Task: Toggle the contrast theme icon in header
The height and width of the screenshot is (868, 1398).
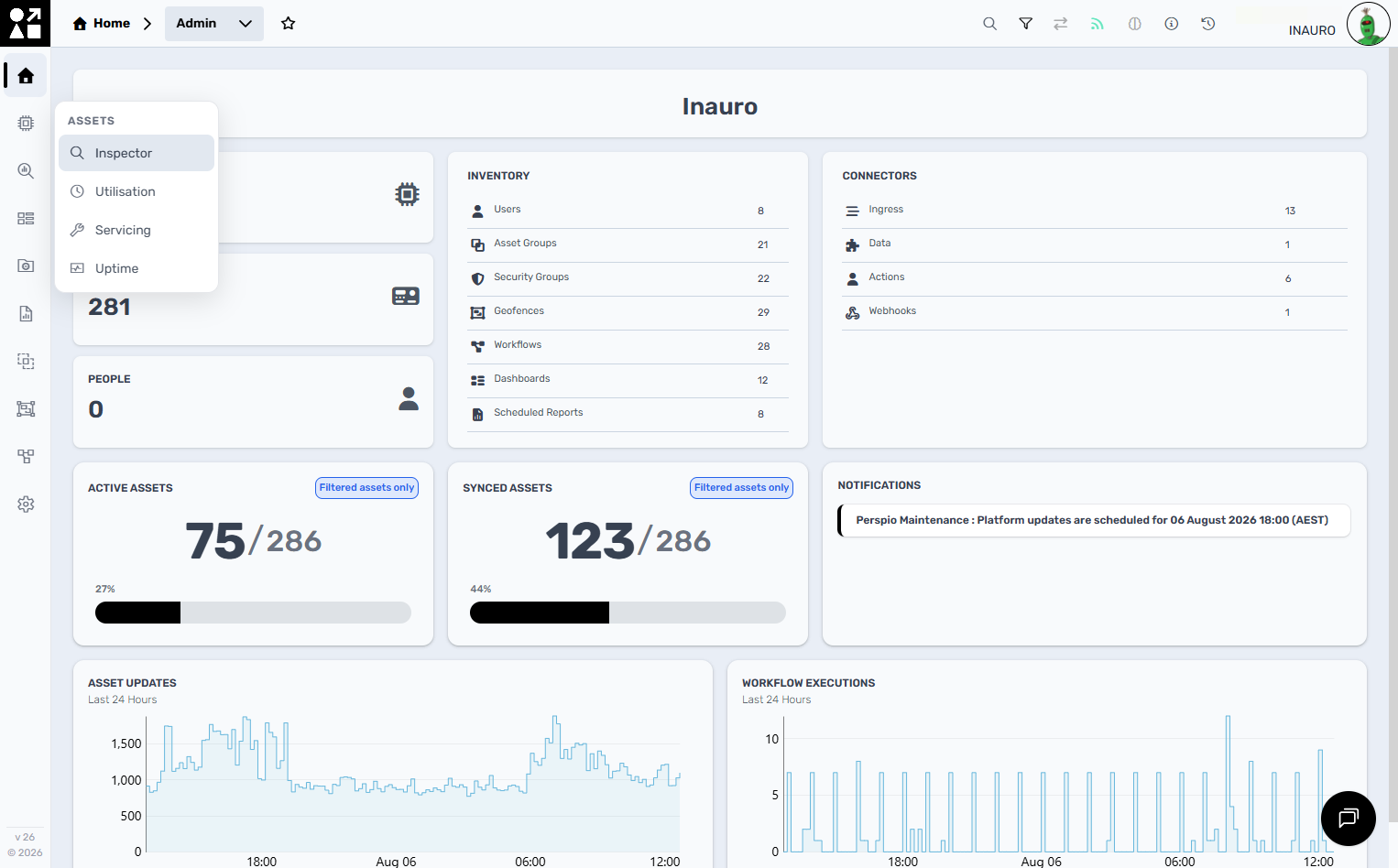Action: [1134, 24]
